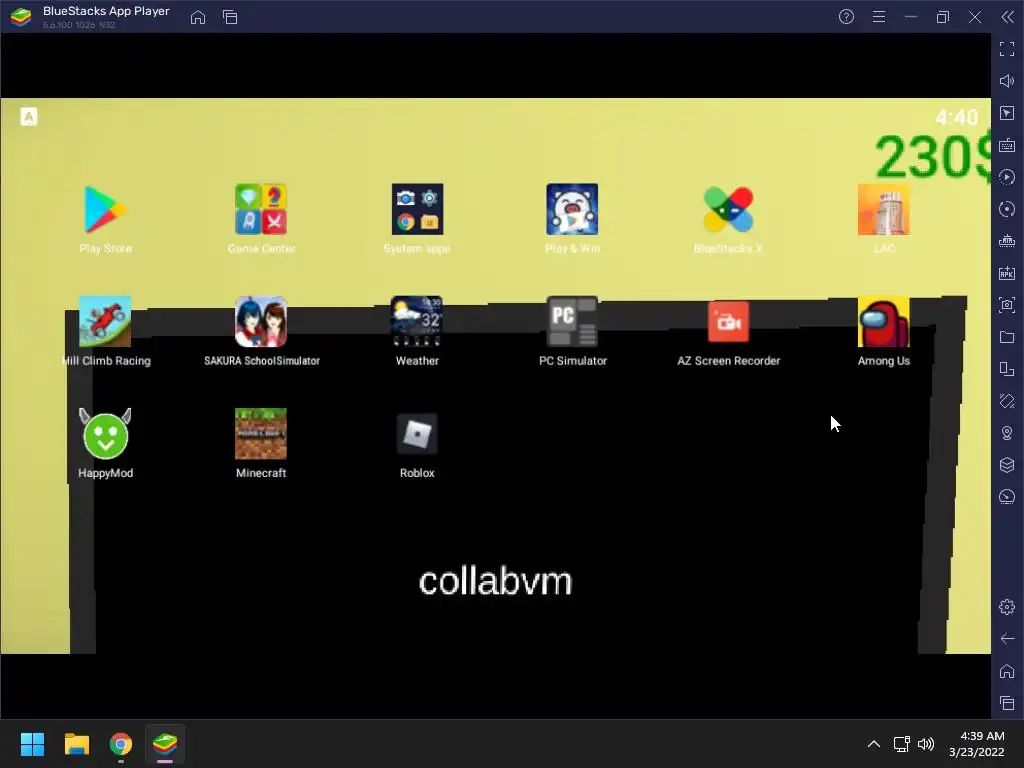Open the macro recorder sidebar icon
Viewport: 1024px width, 768px height.
pos(1007,177)
